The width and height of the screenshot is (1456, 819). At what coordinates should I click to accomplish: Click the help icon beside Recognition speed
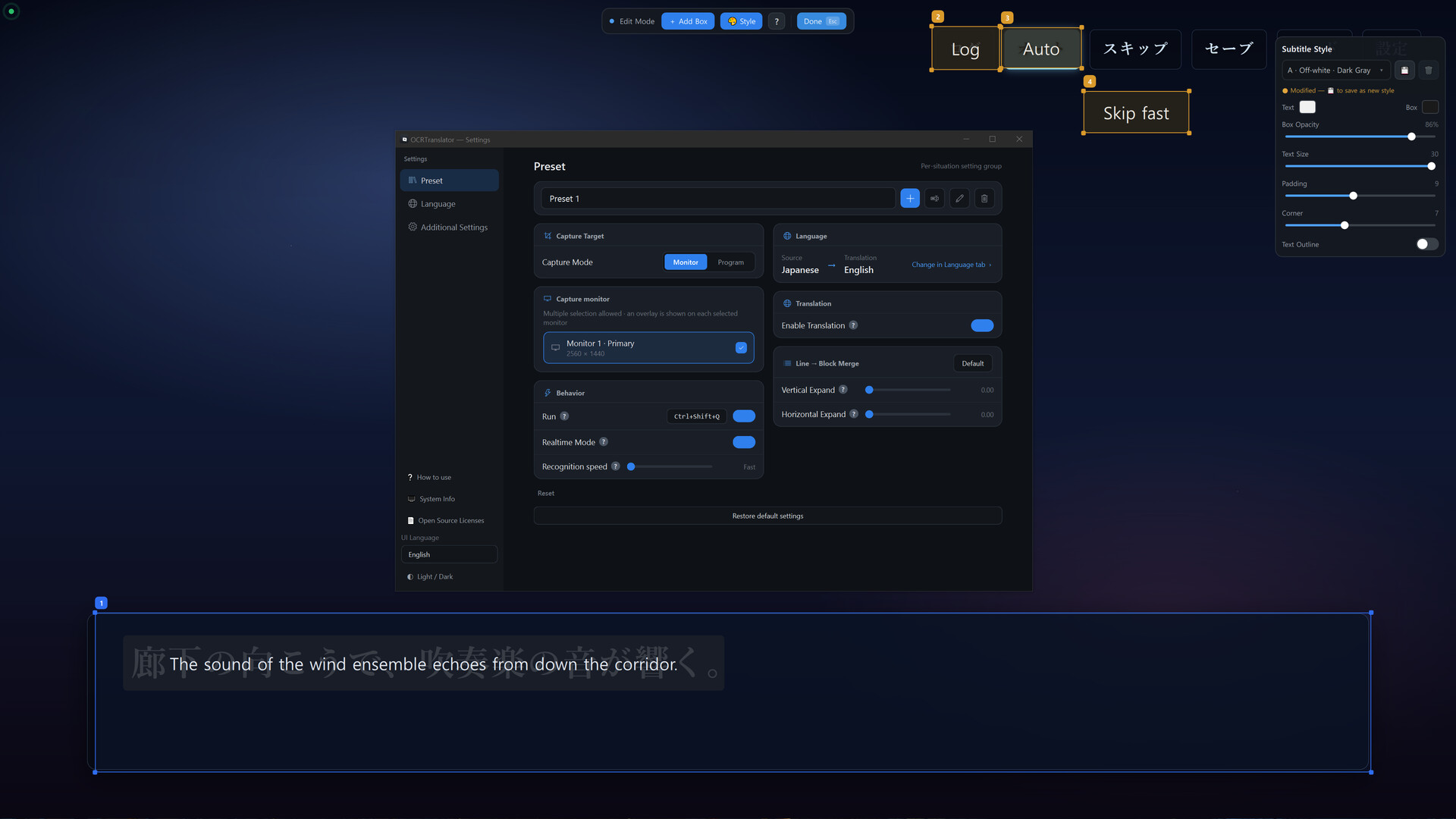click(x=616, y=466)
